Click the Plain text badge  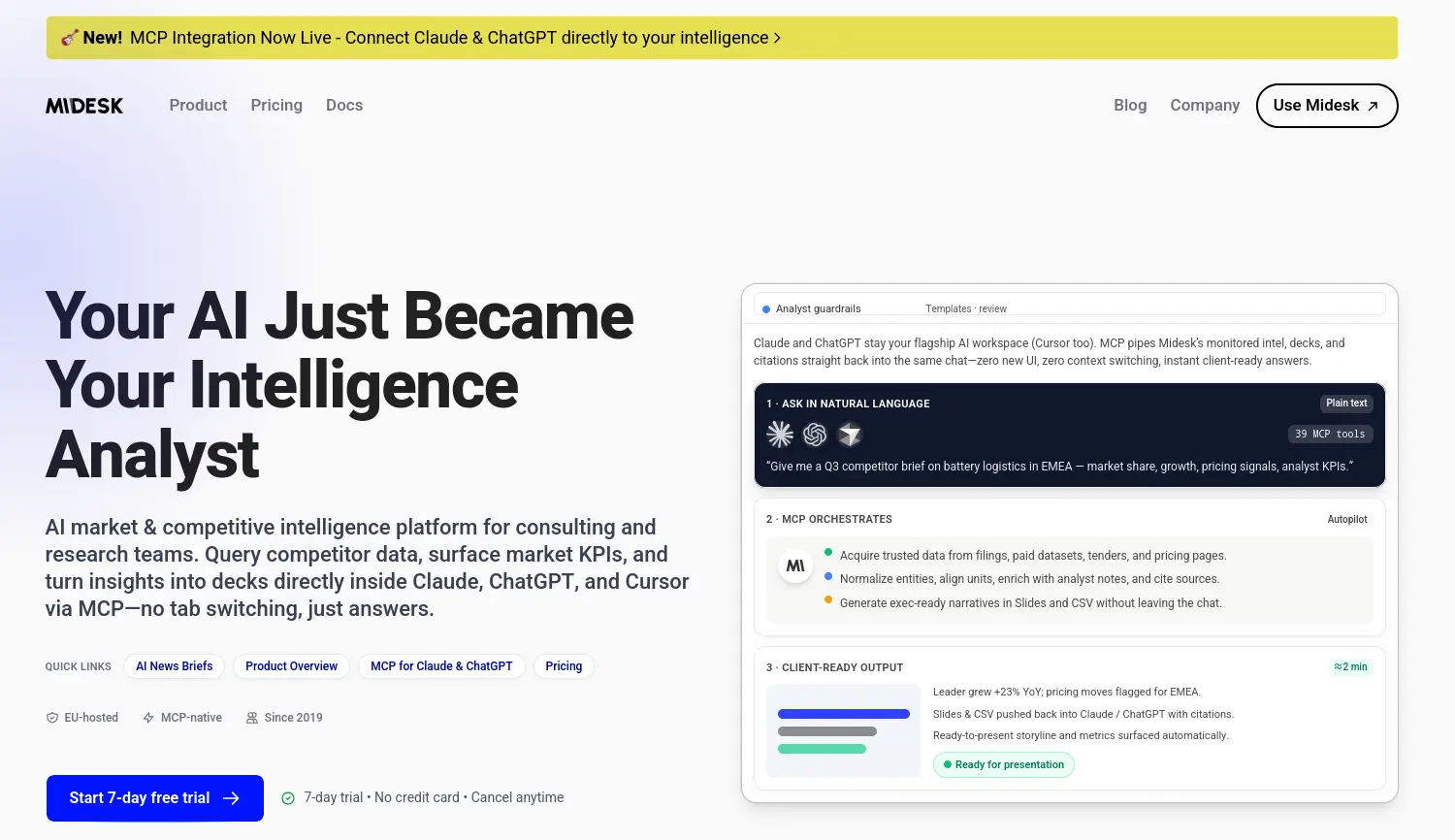point(1346,404)
